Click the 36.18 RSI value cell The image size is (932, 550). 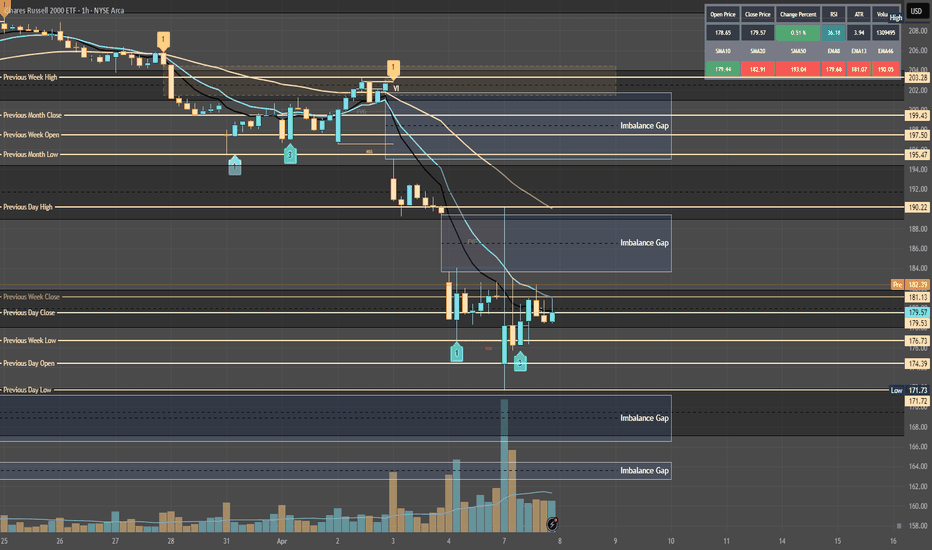pyautogui.click(x=833, y=33)
